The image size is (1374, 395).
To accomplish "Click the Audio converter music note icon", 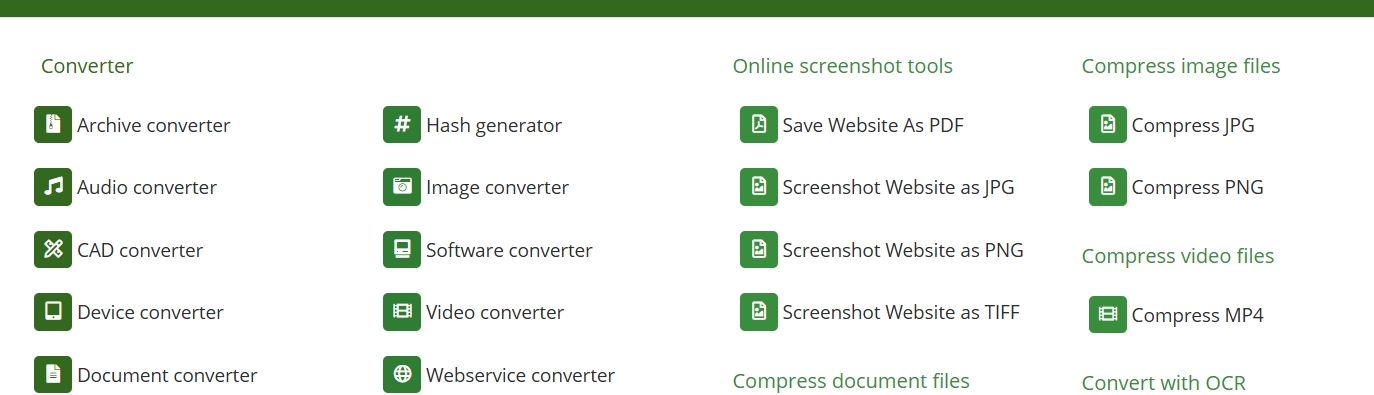I will tap(53, 187).
